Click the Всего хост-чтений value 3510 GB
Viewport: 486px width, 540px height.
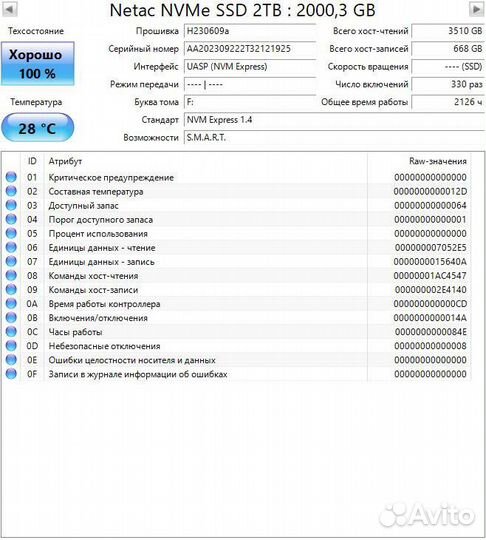click(448, 31)
